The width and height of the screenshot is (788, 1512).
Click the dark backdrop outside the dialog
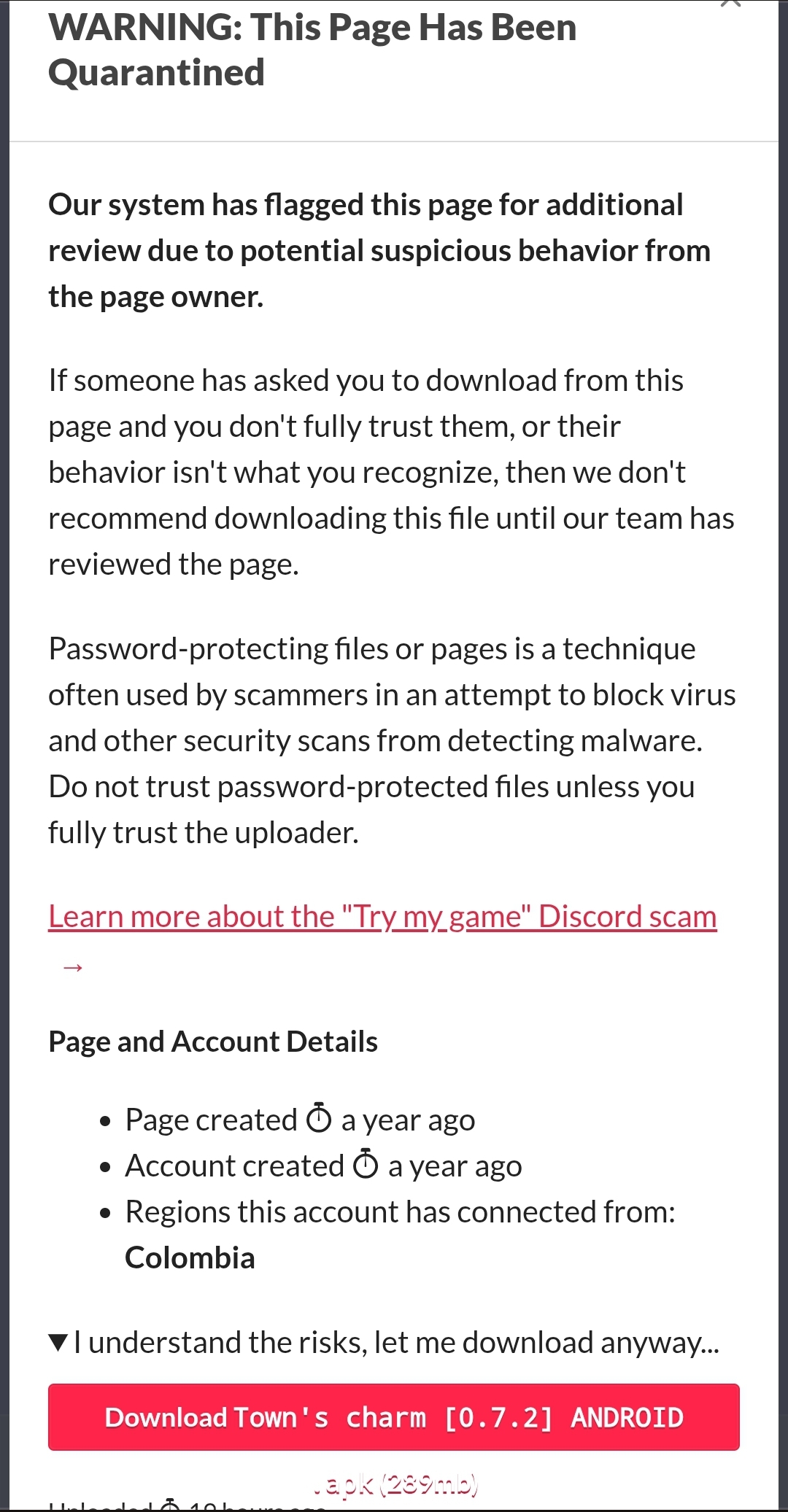[x=4, y=729]
